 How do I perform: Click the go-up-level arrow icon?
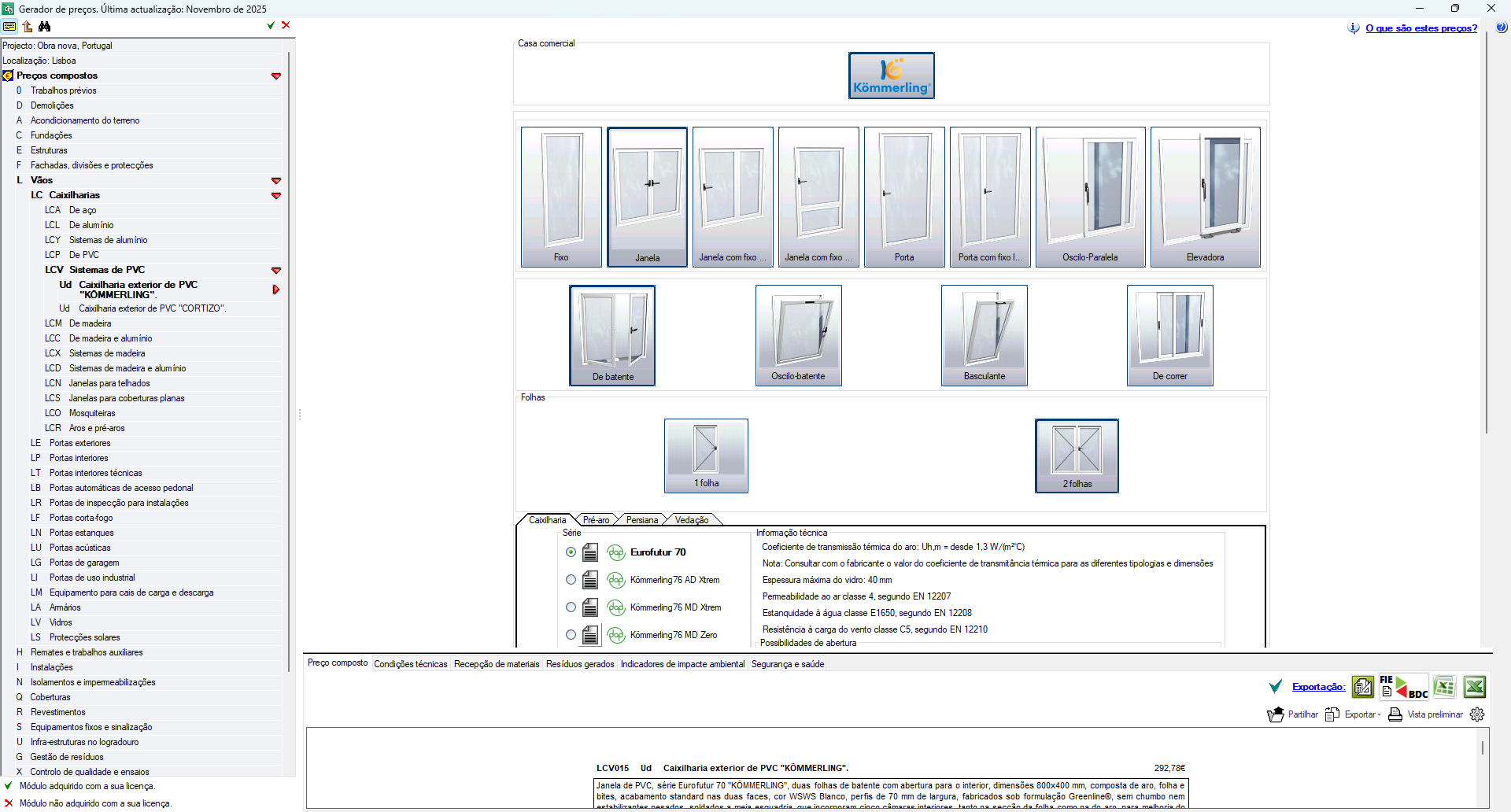pyautogui.click(x=28, y=26)
